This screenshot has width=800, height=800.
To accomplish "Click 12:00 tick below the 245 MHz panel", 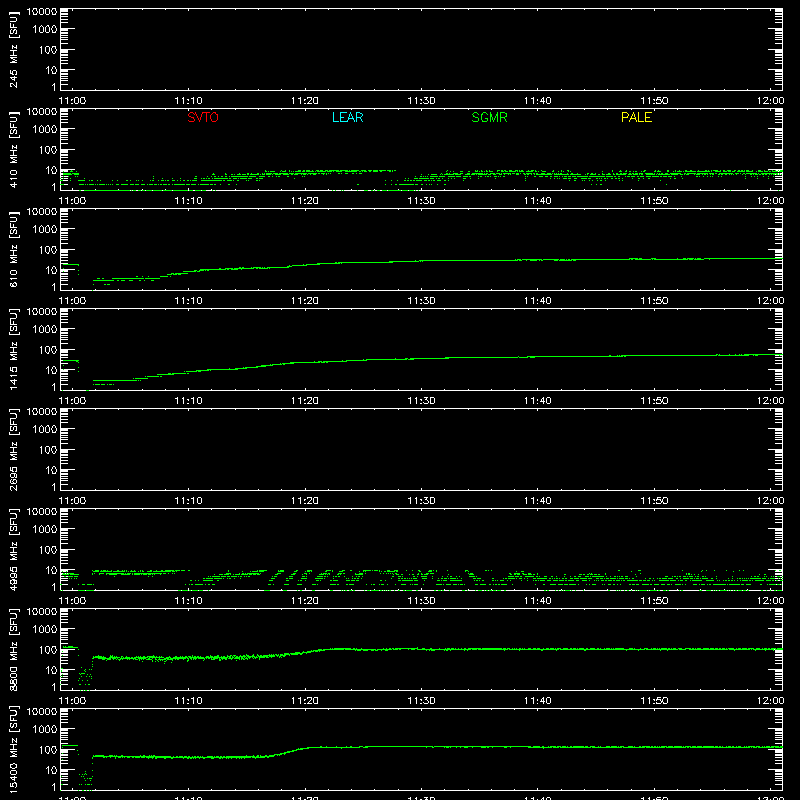I will click(770, 101).
